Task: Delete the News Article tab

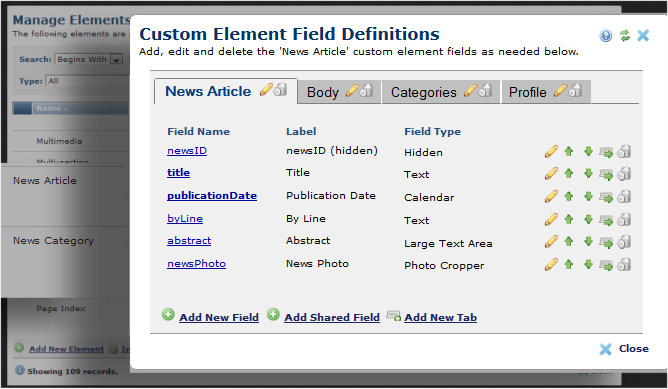Action: click(280, 89)
